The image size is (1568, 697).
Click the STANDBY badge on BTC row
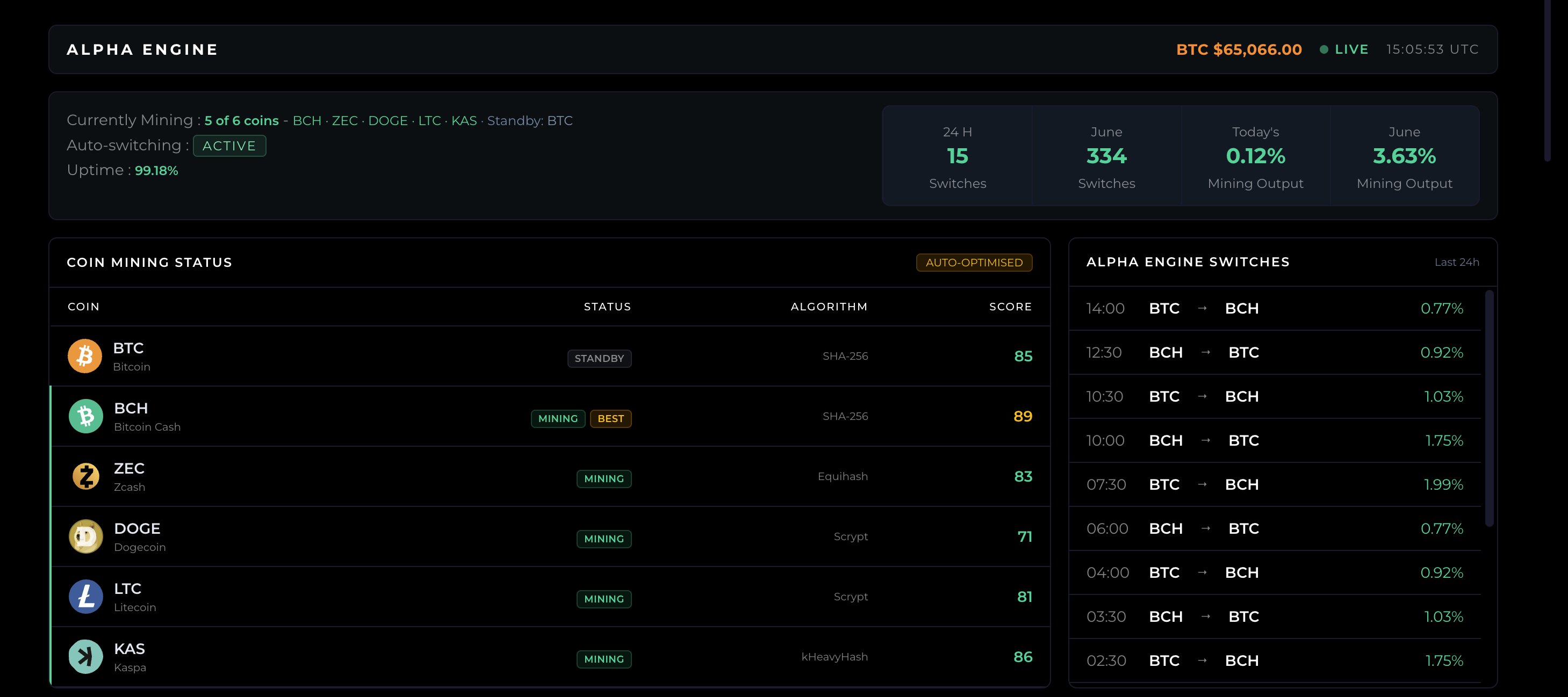[599, 358]
